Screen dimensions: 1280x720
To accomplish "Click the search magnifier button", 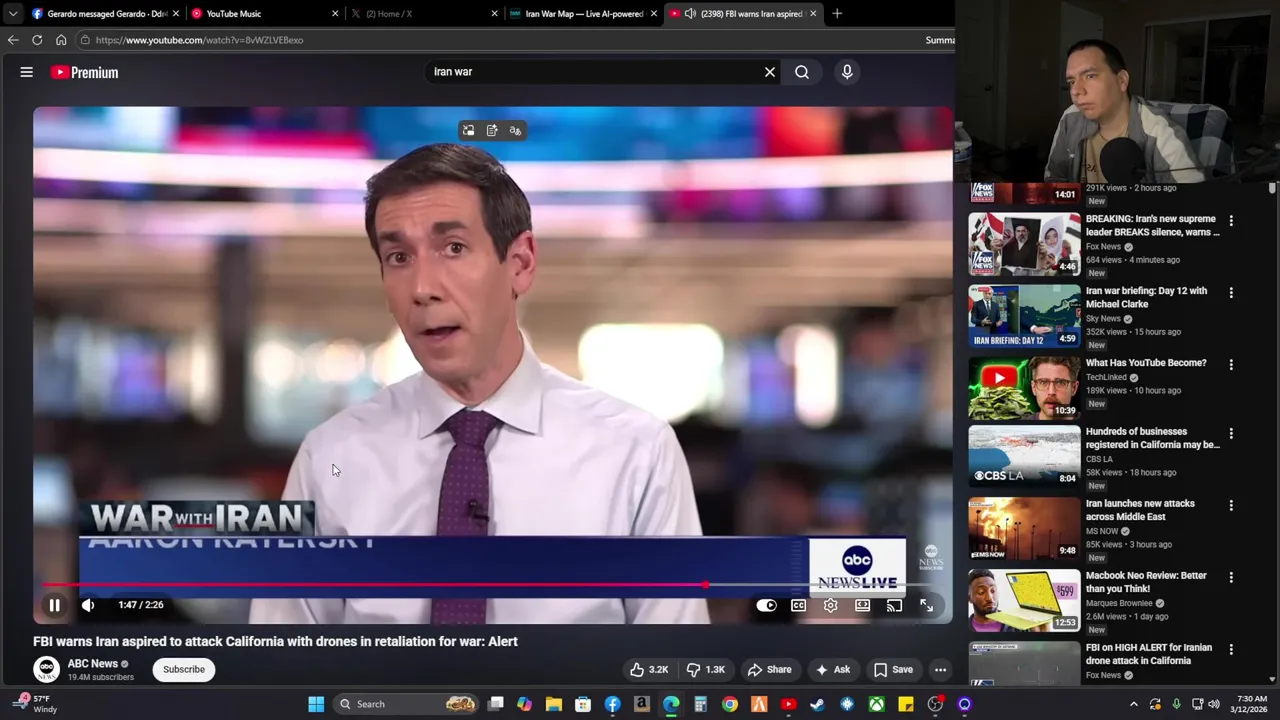I will (x=802, y=72).
